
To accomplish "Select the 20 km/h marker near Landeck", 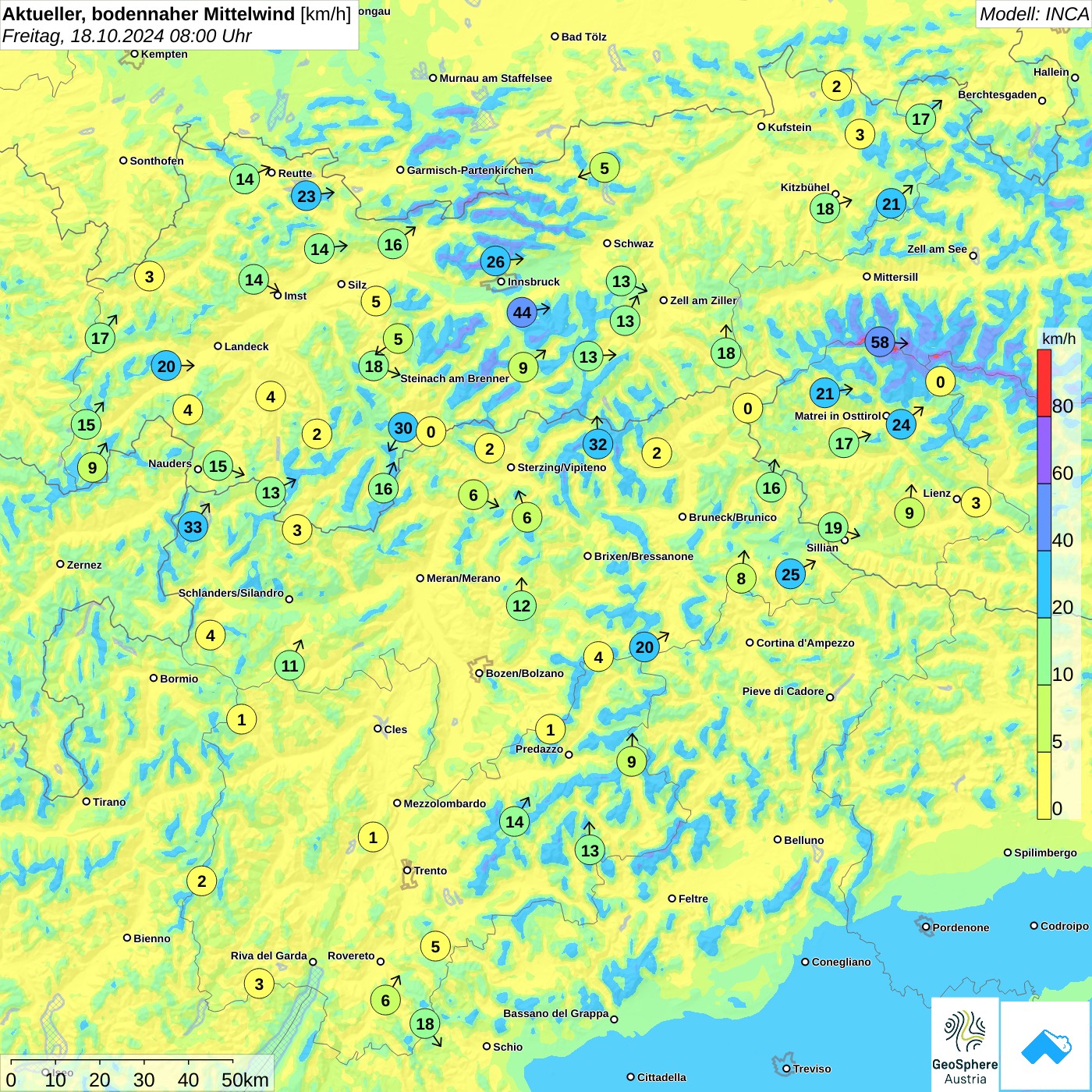I will 166,366.
